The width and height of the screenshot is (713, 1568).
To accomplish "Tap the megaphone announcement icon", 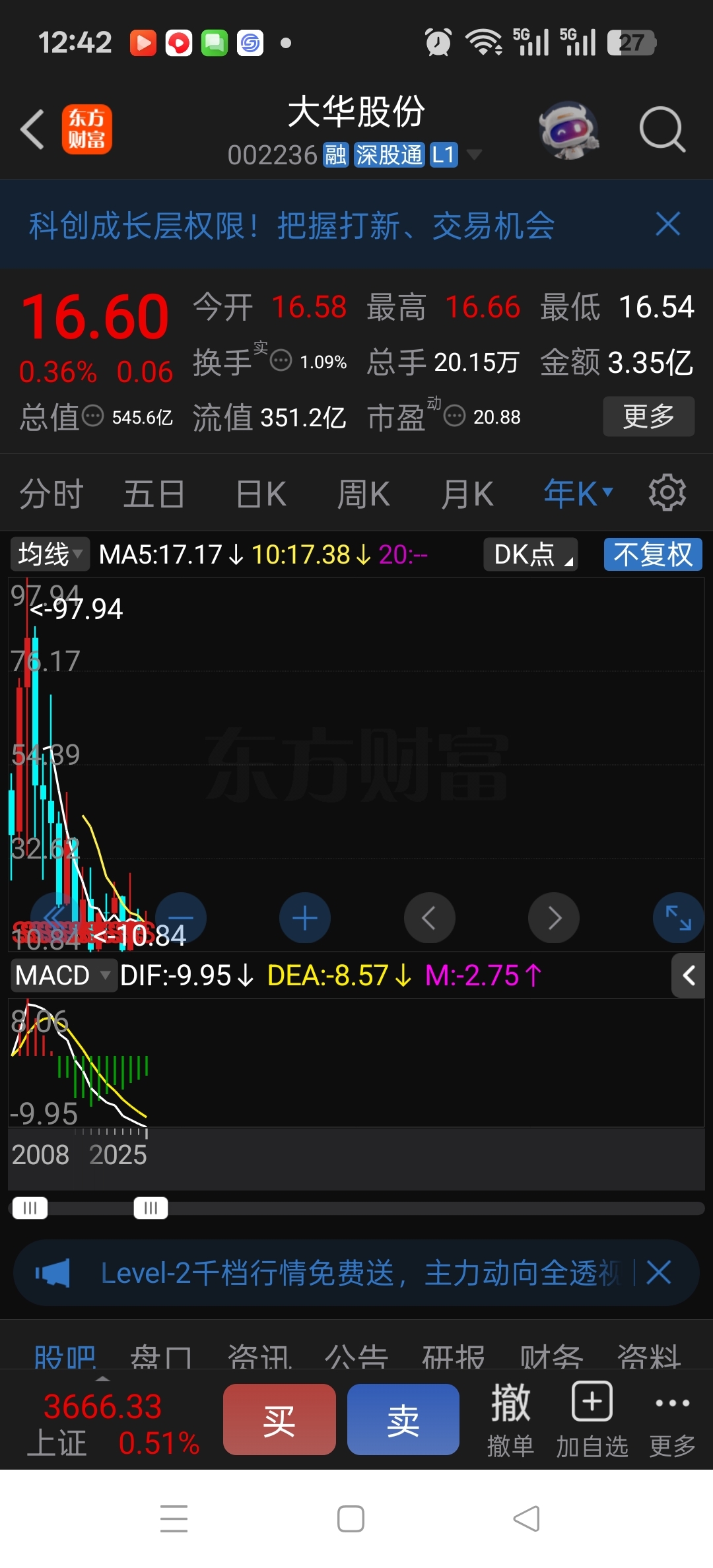I will [53, 1272].
